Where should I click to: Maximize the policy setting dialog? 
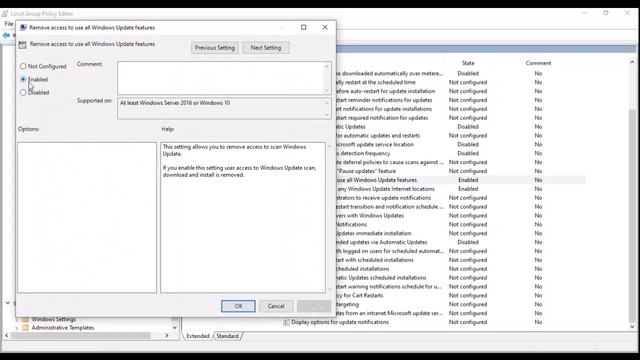pyautogui.click(x=304, y=27)
